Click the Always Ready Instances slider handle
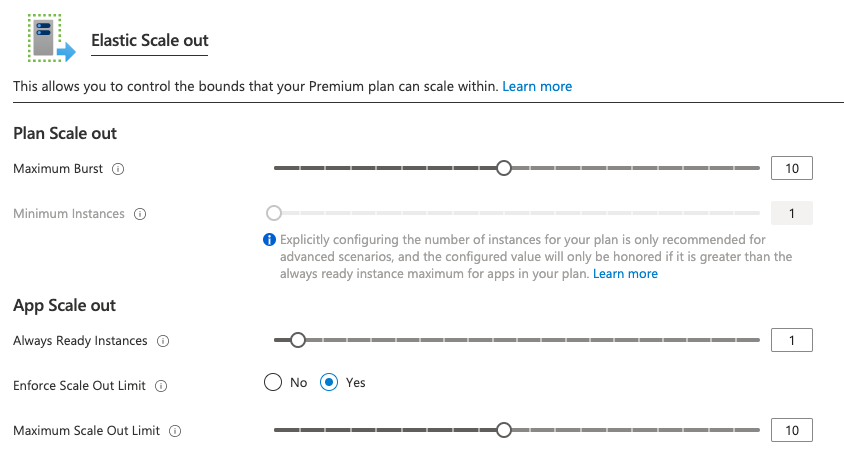Screen dimensions: 844x461 tap(298, 340)
